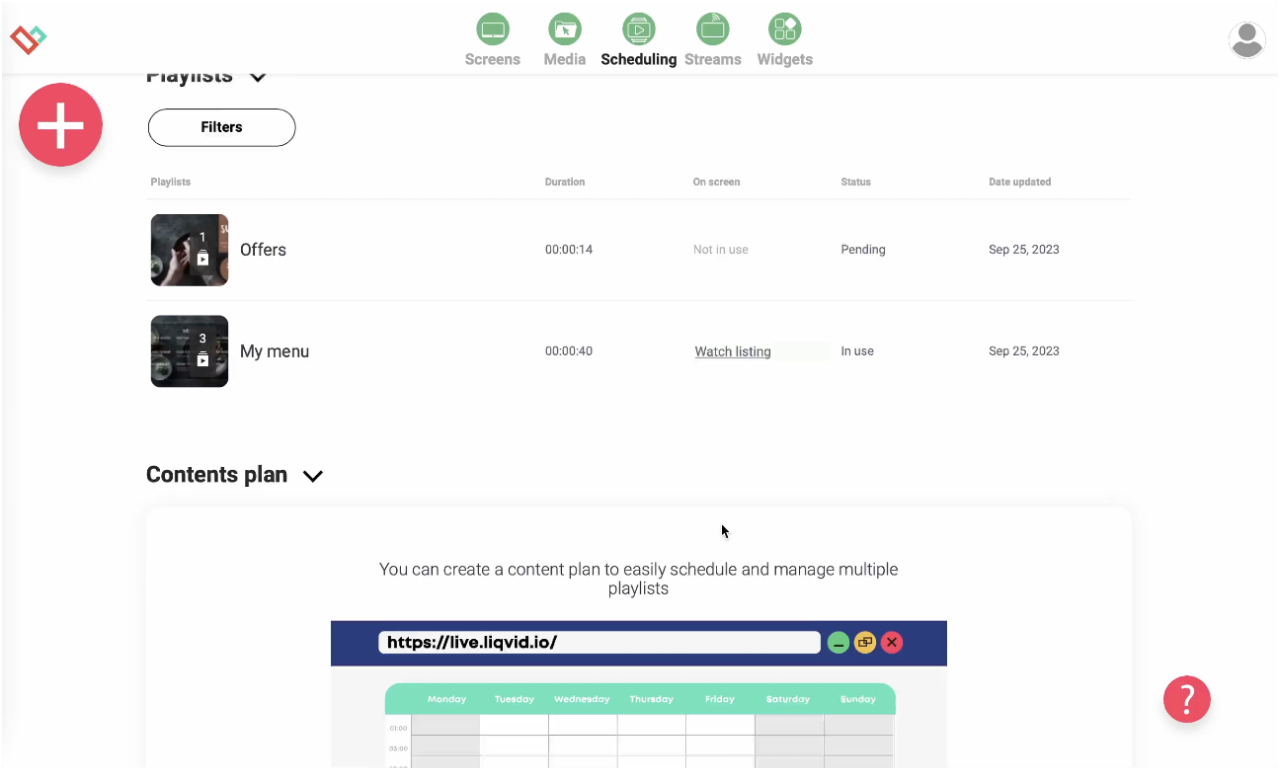1280x770 pixels.
Task: Click the live.liqvid.io URL field in the preview
Action: coord(598,642)
